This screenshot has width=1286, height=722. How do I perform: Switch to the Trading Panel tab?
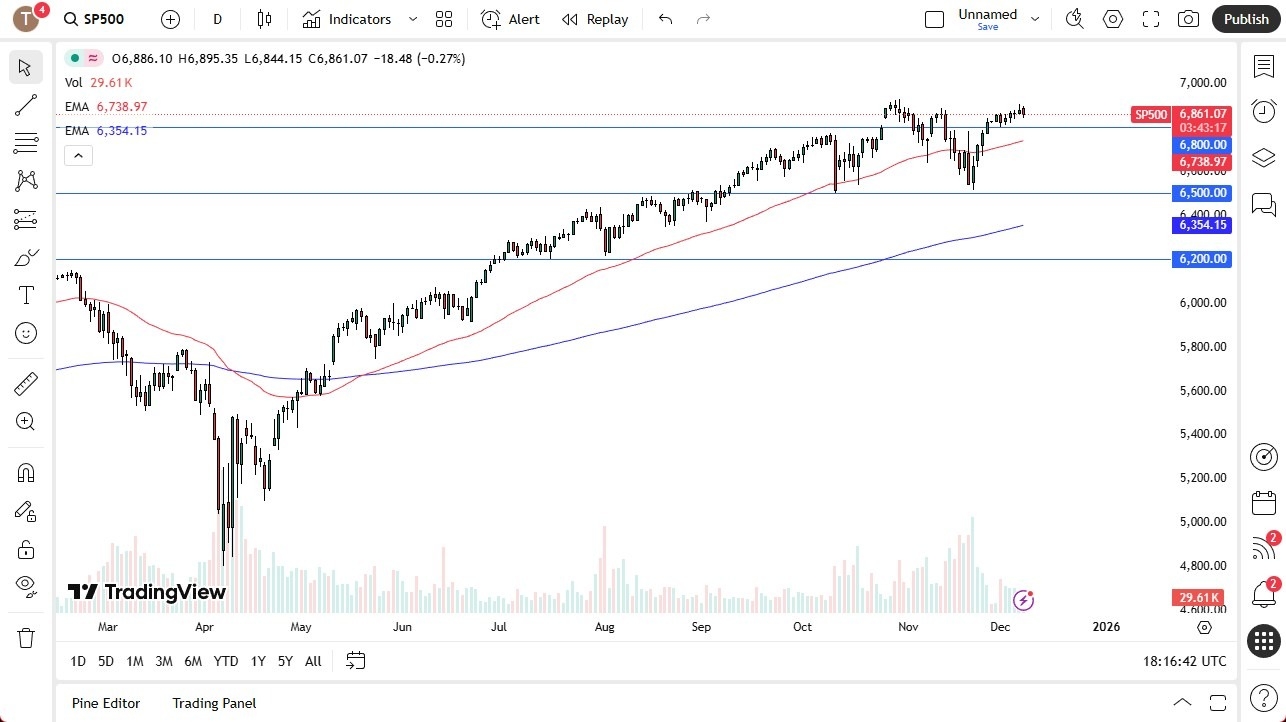pos(213,703)
